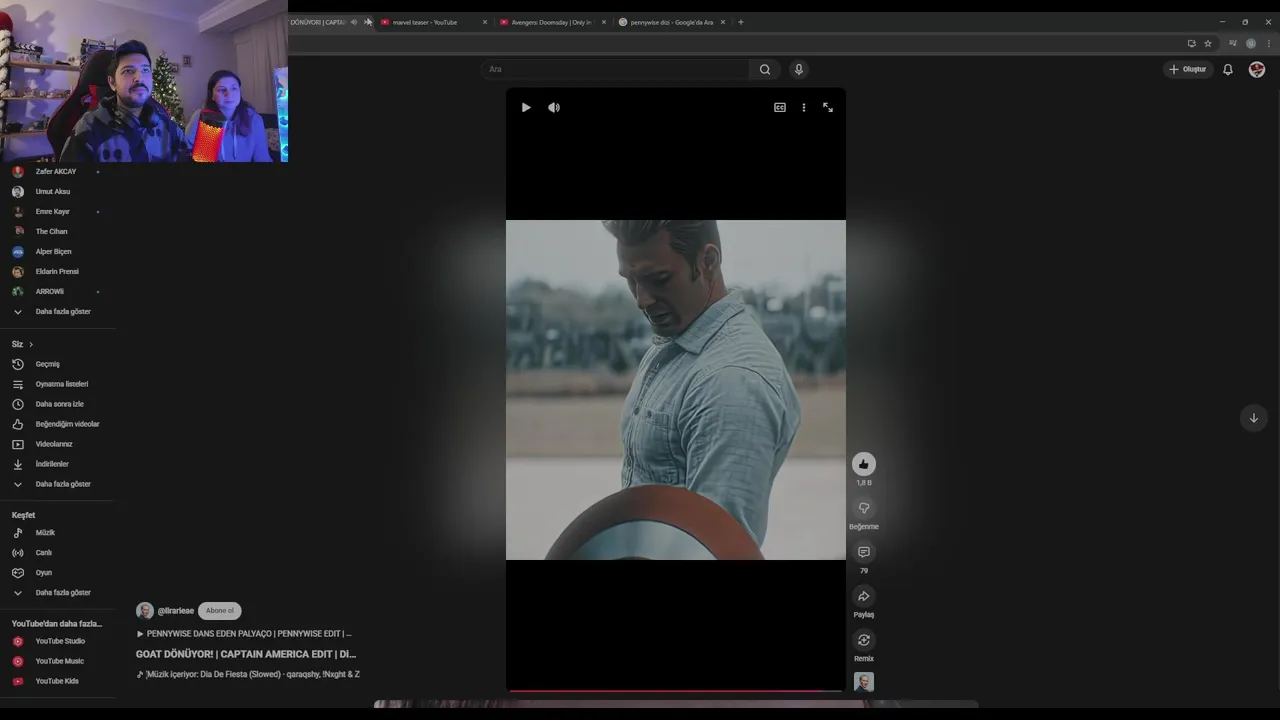Viewport: 1280px width, 720px height.
Task: Open Daha sonra izle list
Action: pos(58,404)
